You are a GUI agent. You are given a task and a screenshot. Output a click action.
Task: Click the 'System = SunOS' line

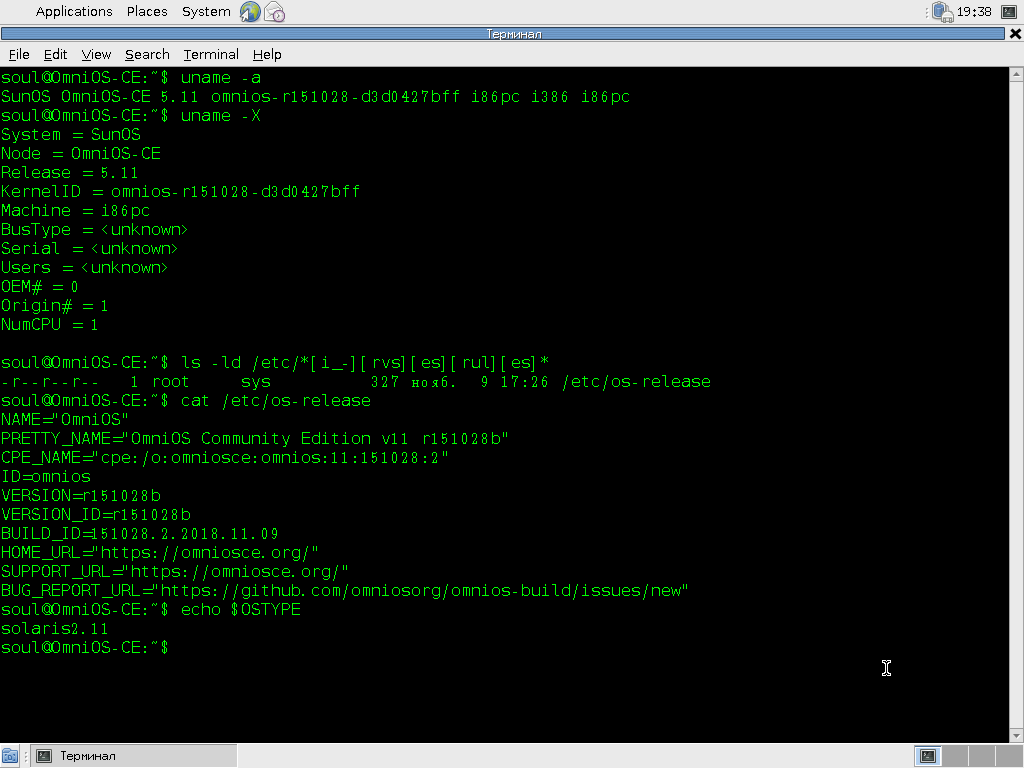pos(71,135)
